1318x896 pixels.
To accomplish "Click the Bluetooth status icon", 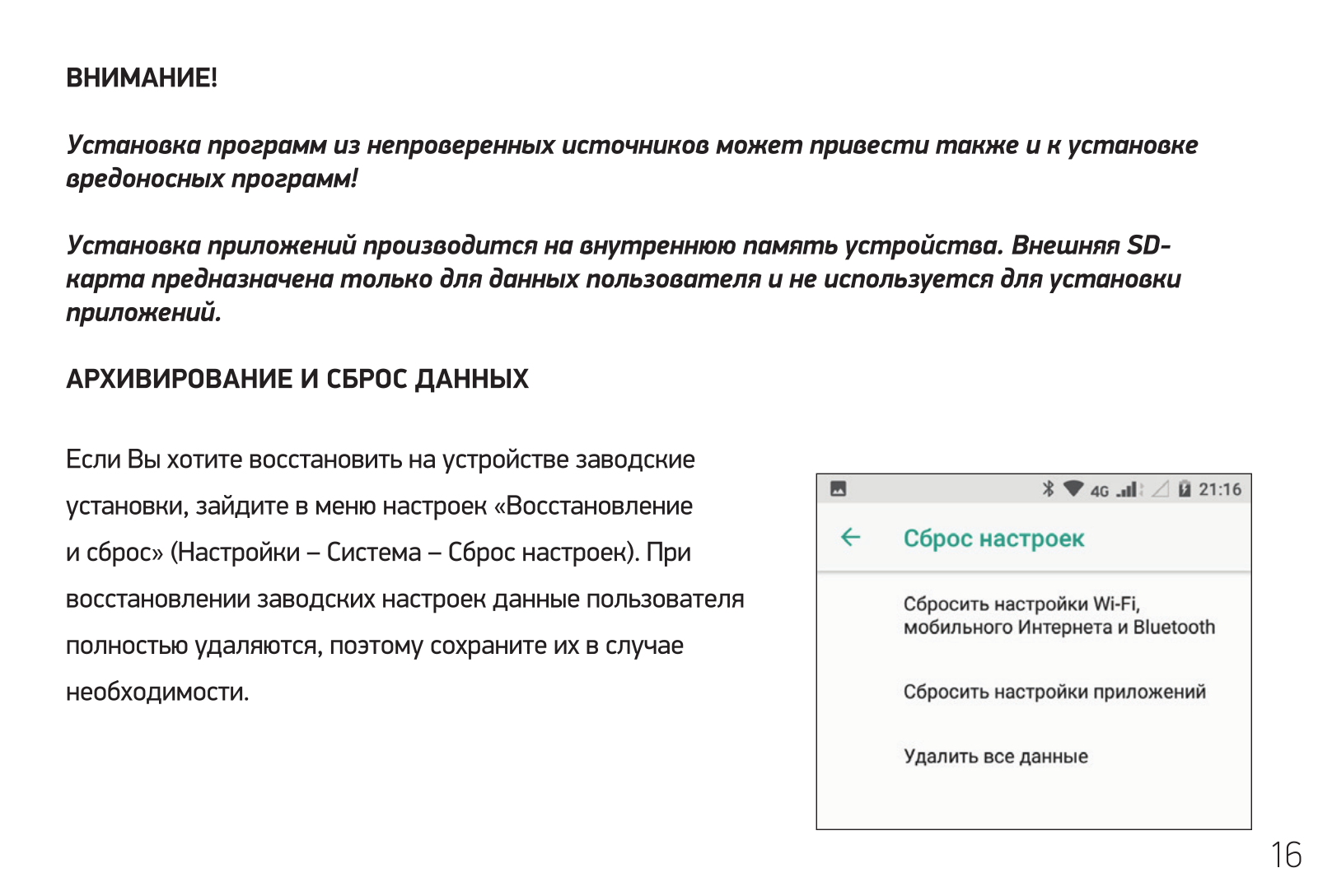I will click(1048, 489).
